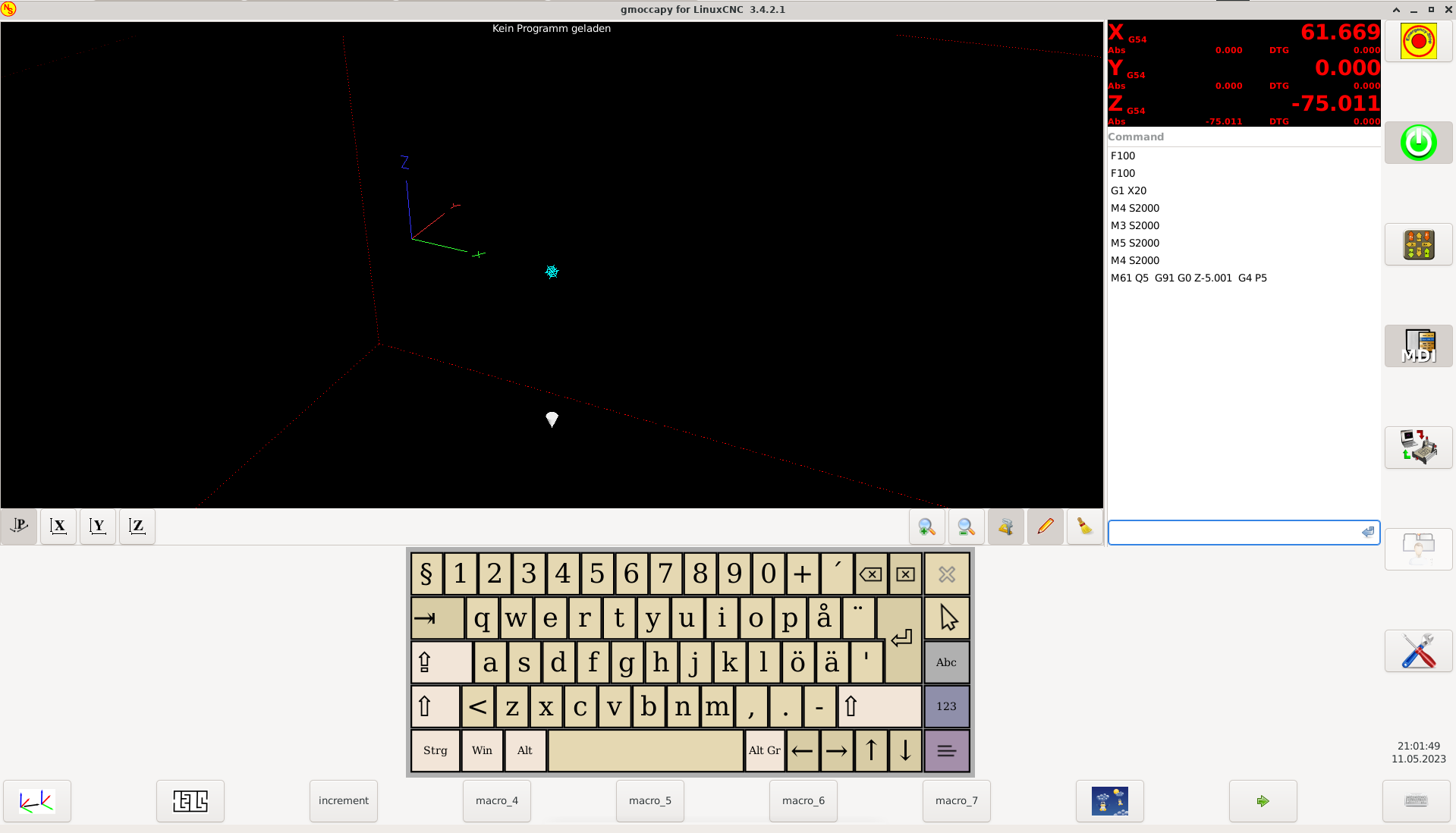Viewport: 1456px width, 833px height.
Task: Switch to auto mode machine icon
Action: pos(1418,448)
